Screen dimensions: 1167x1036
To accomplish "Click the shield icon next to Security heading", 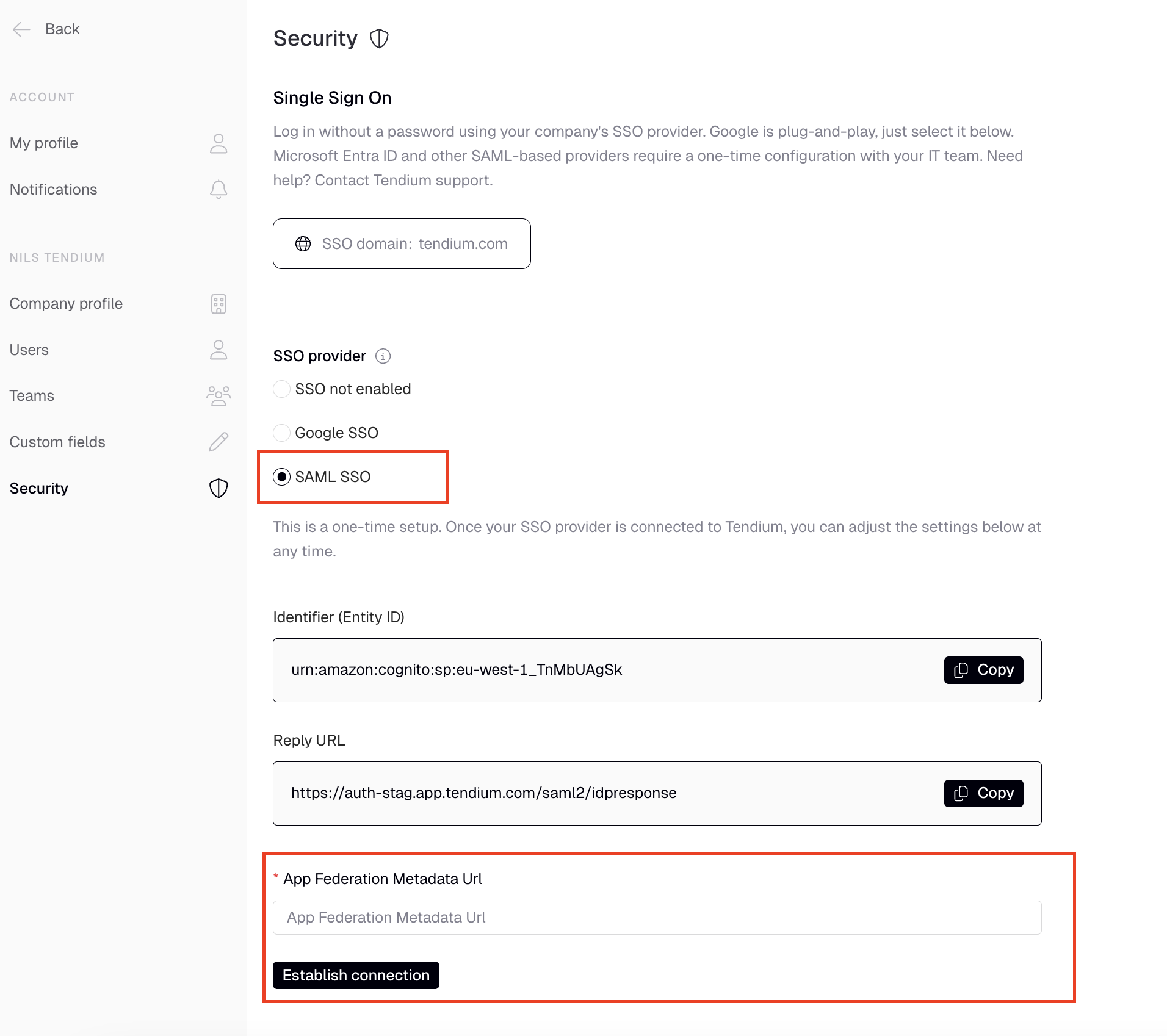I will pos(378,38).
